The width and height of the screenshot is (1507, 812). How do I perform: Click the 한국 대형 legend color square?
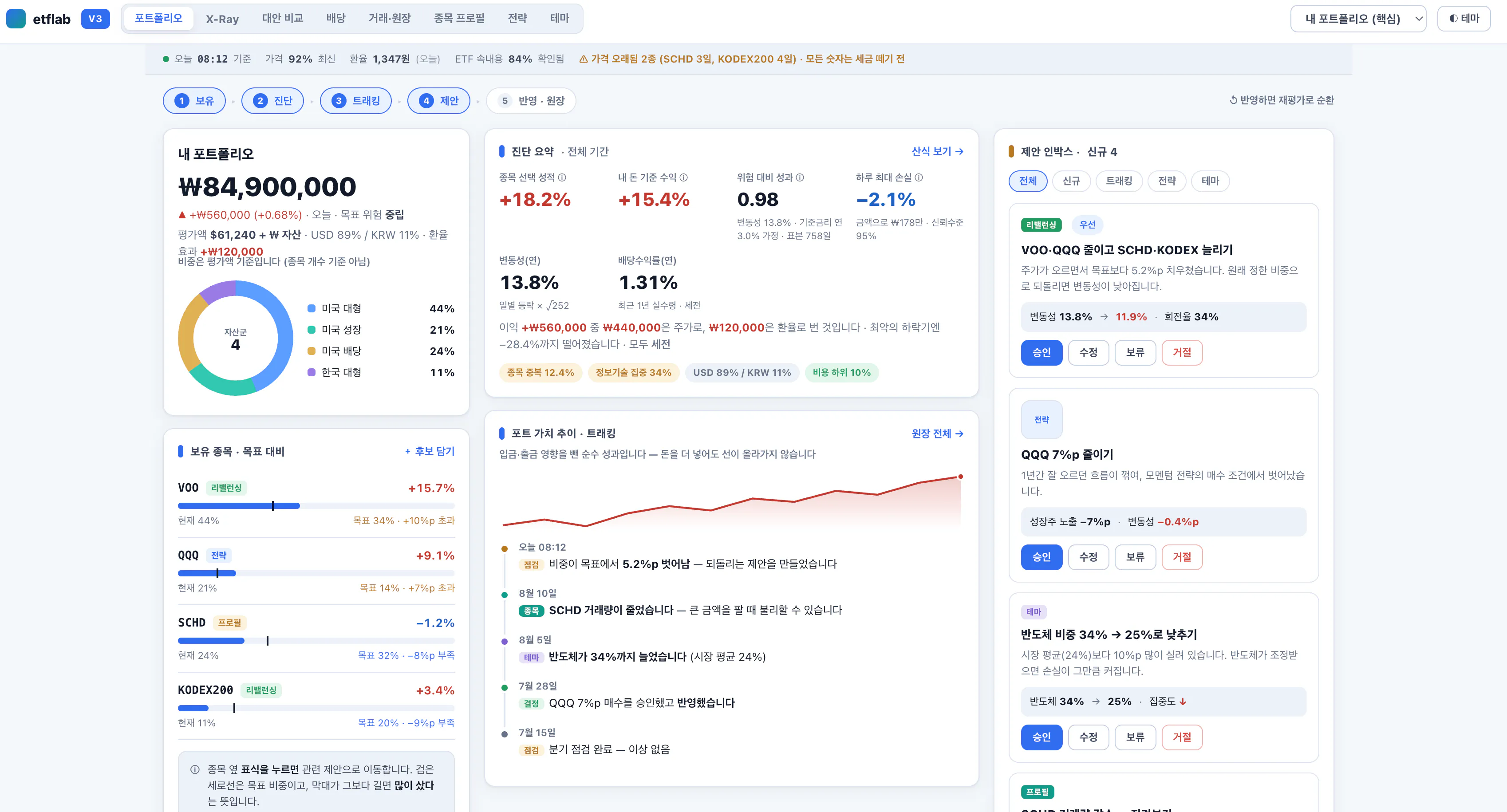coord(312,372)
